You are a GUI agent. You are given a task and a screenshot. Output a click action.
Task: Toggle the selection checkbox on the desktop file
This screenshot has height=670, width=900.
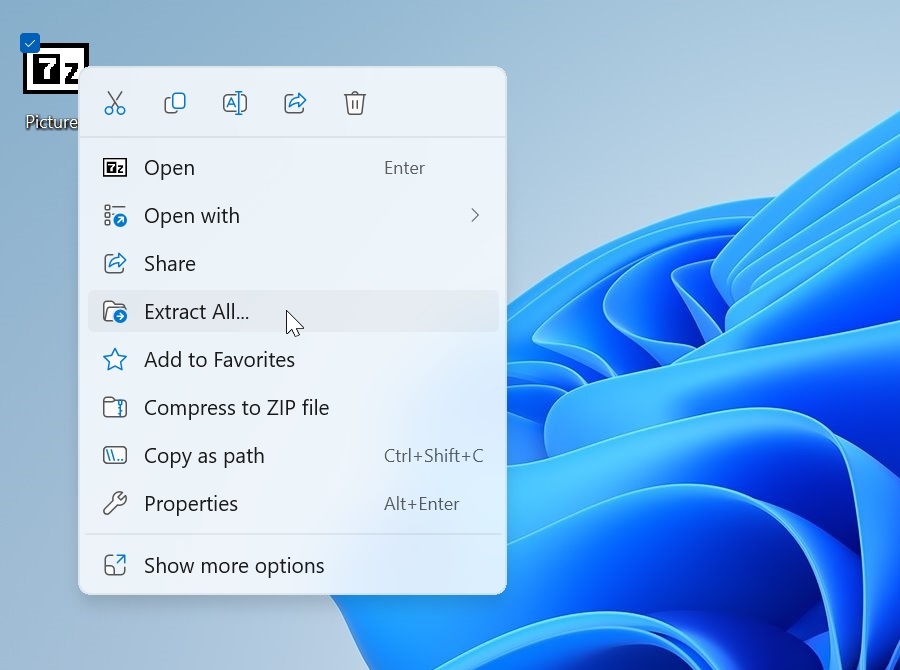tap(30, 43)
